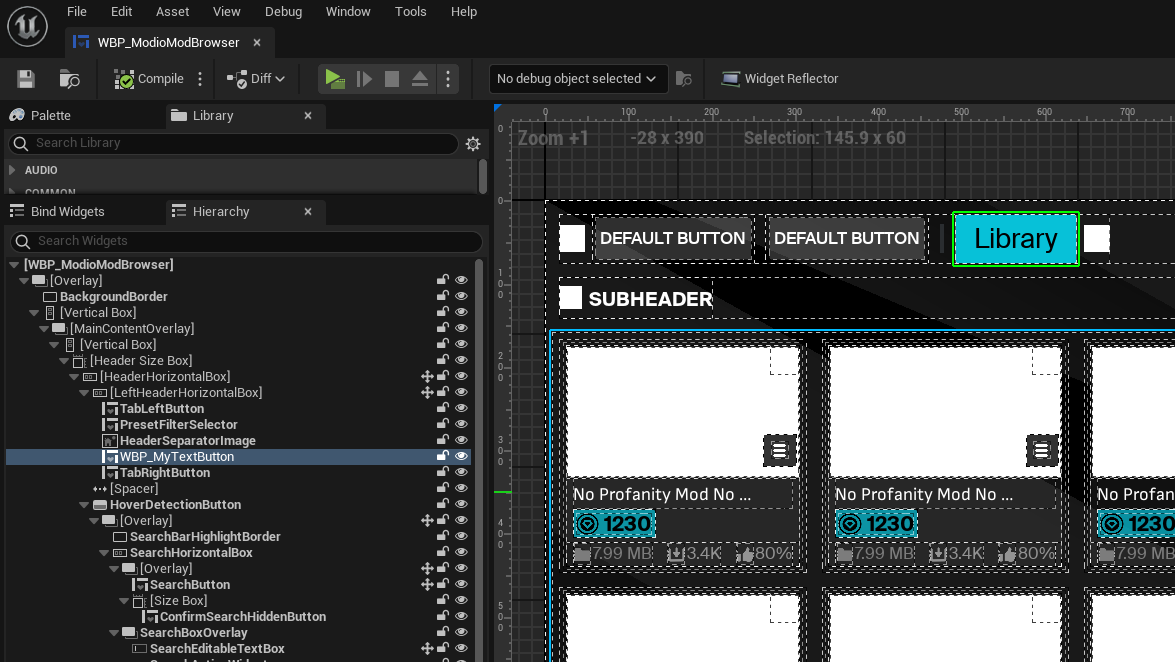Select the Library button in designer canvas
Viewport: 1175px width, 662px height.
(x=1015, y=238)
